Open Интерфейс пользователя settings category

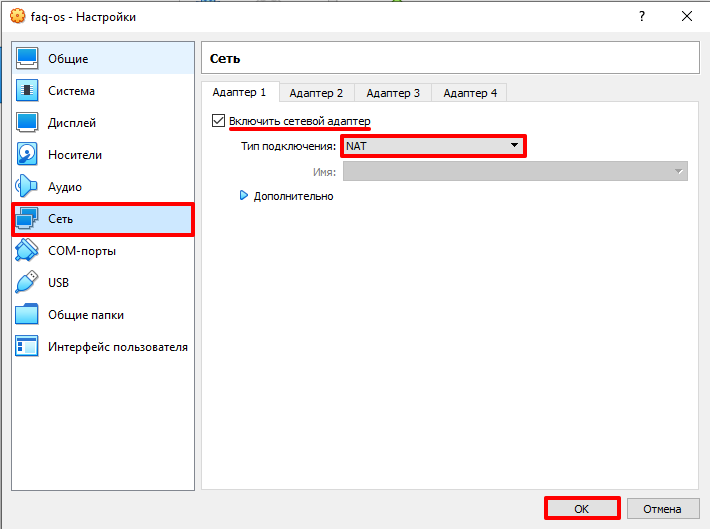103,346
